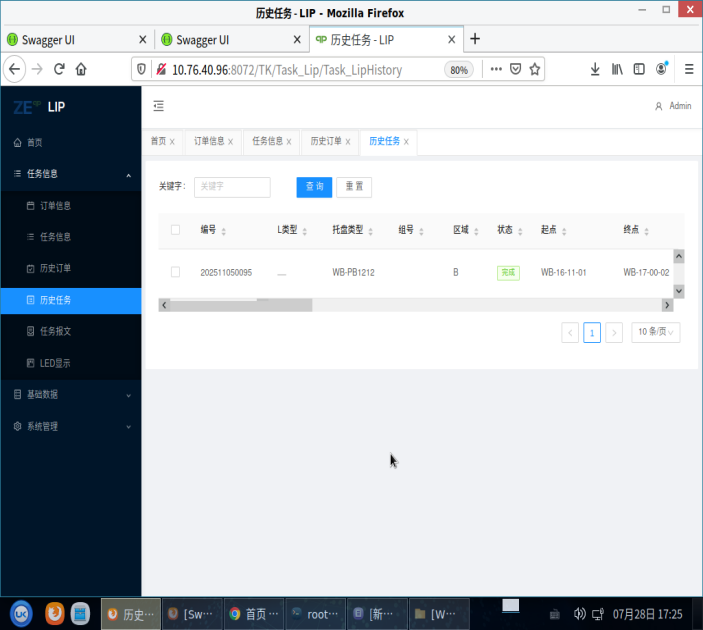The height and width of the screenshot is (630, 703).
Task: Switch to the root terminal taskbar window
Action: pyautogui.click(x=316, y=614)
